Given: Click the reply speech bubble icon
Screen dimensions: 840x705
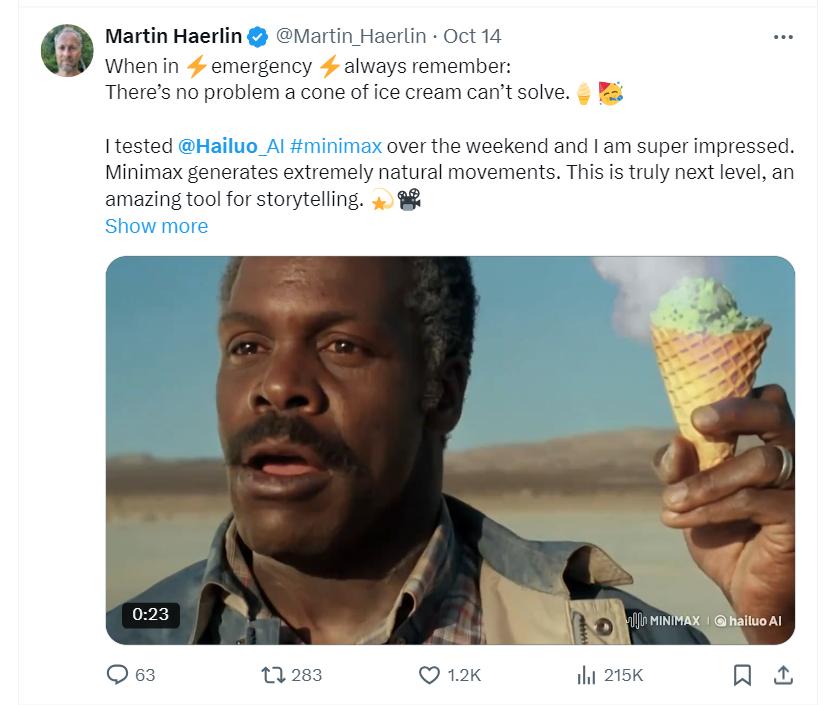Looking at the screenshot, I should click(x=119, y=675).
